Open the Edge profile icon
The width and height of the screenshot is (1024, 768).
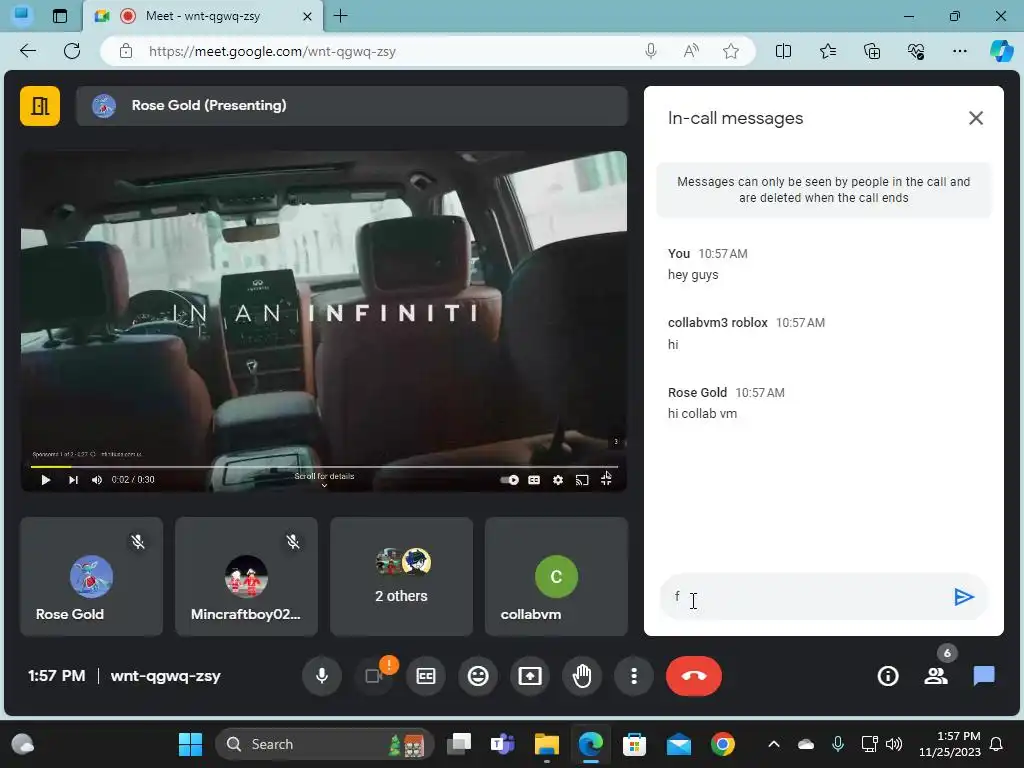coord(22,16)
